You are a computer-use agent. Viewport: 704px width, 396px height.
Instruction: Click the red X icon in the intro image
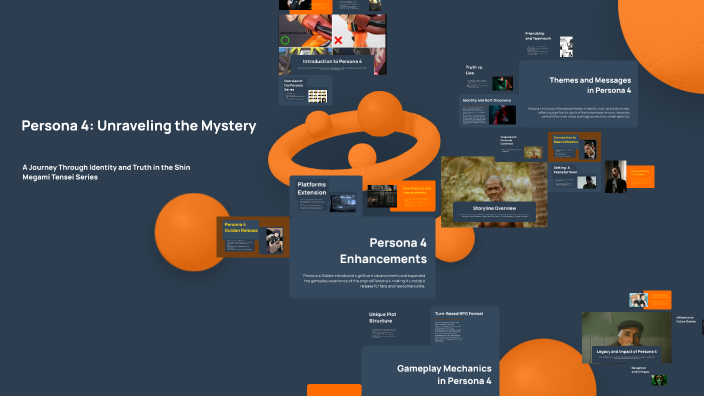point(338,40)
